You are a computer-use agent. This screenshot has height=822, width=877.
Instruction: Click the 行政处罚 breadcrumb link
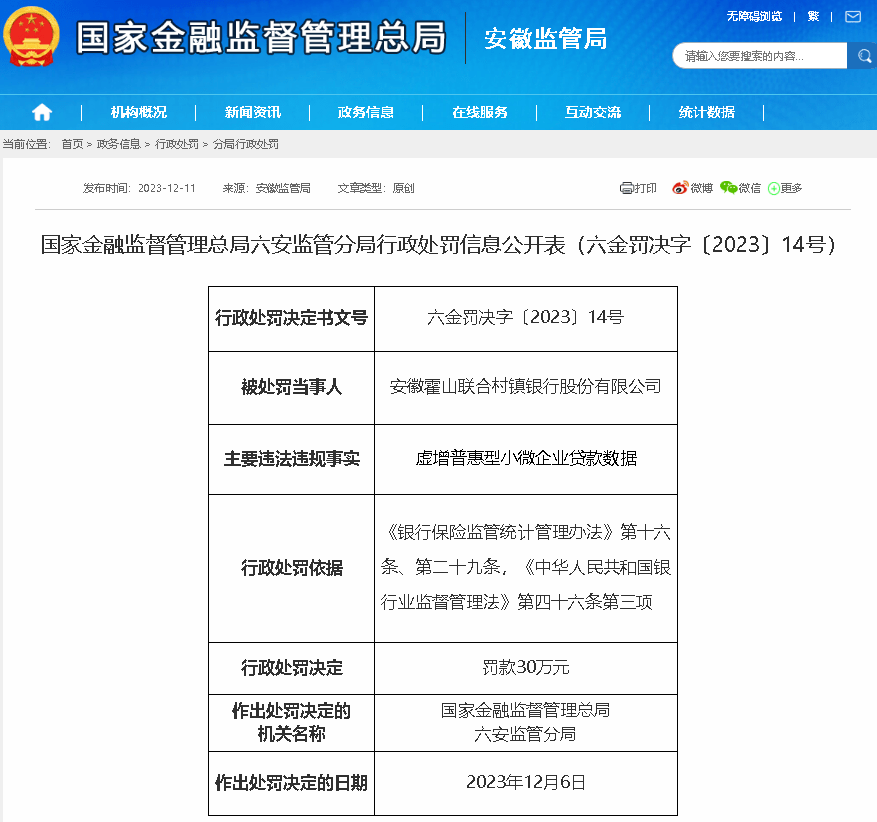tap(177, 144)
